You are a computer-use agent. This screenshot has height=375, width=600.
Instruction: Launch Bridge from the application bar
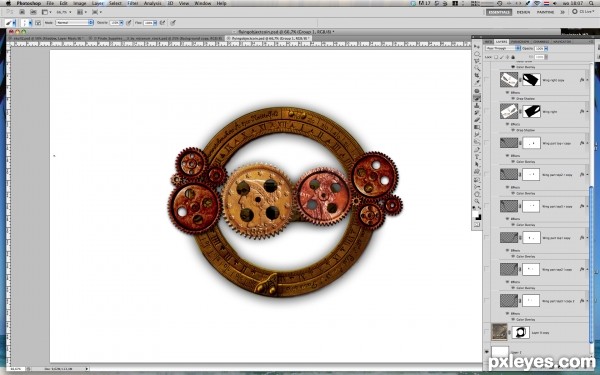coord(22,12)
